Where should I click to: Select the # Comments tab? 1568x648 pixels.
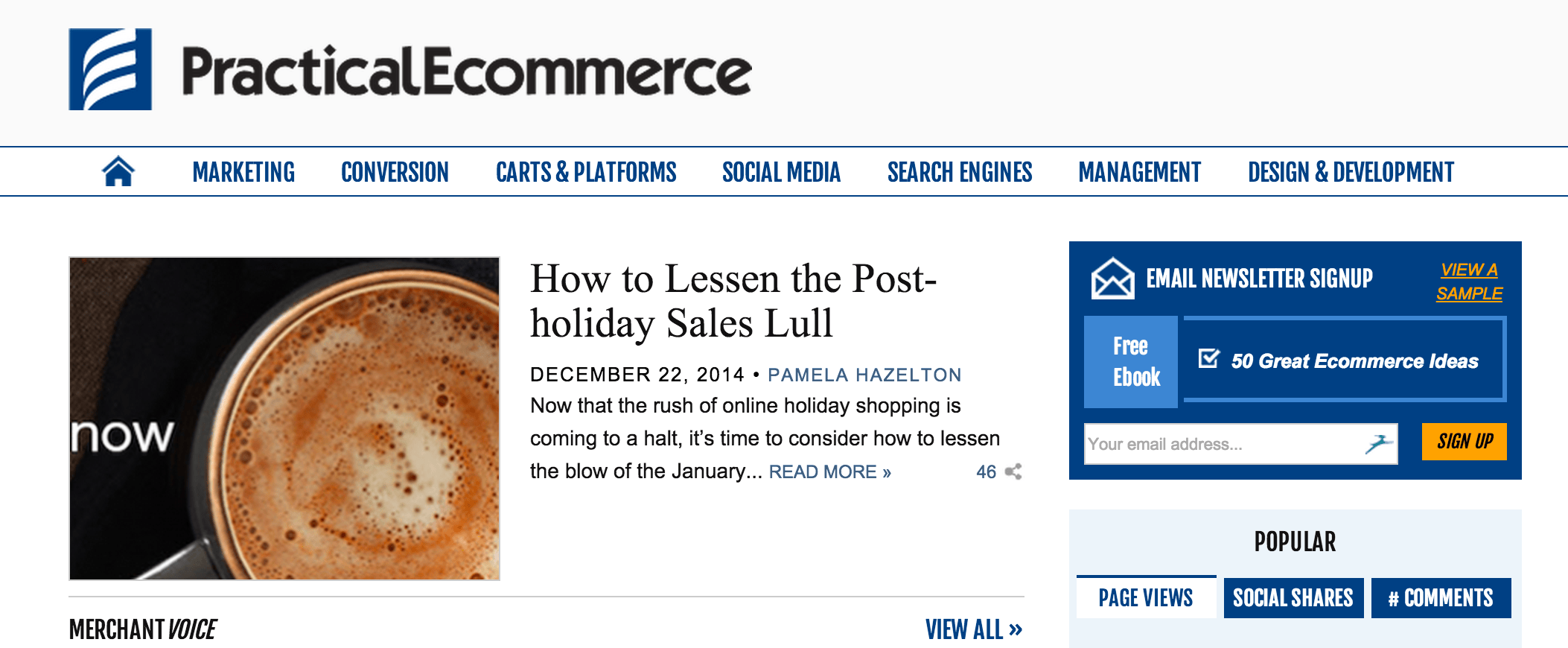coord(1441,597)
